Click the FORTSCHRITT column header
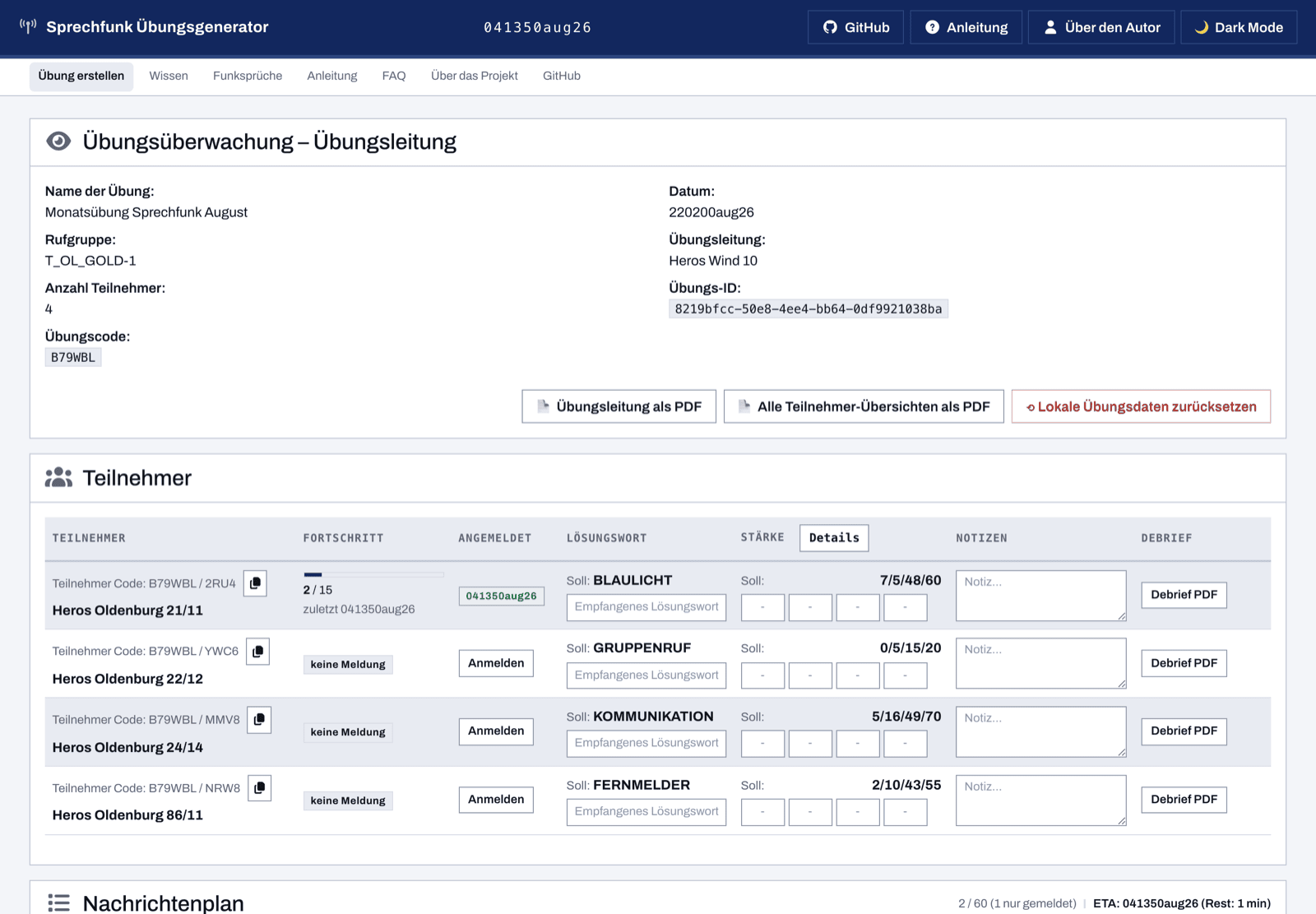 coord(343,538)
